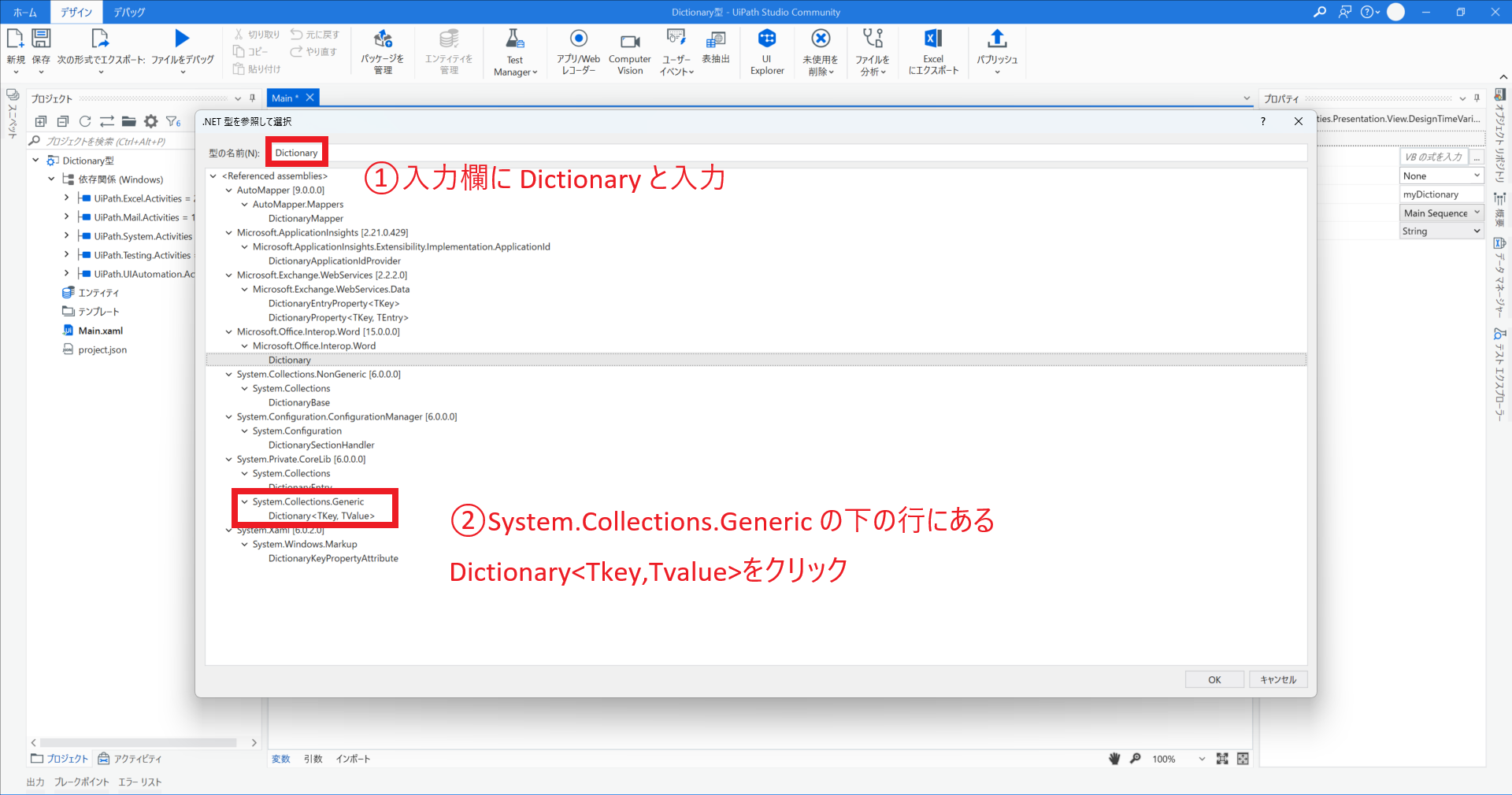The width and height of the screenshot is (1512, 795).
Task: Open Manage Packages (パッケージを管理)
Action: click(x=383, y=39)
